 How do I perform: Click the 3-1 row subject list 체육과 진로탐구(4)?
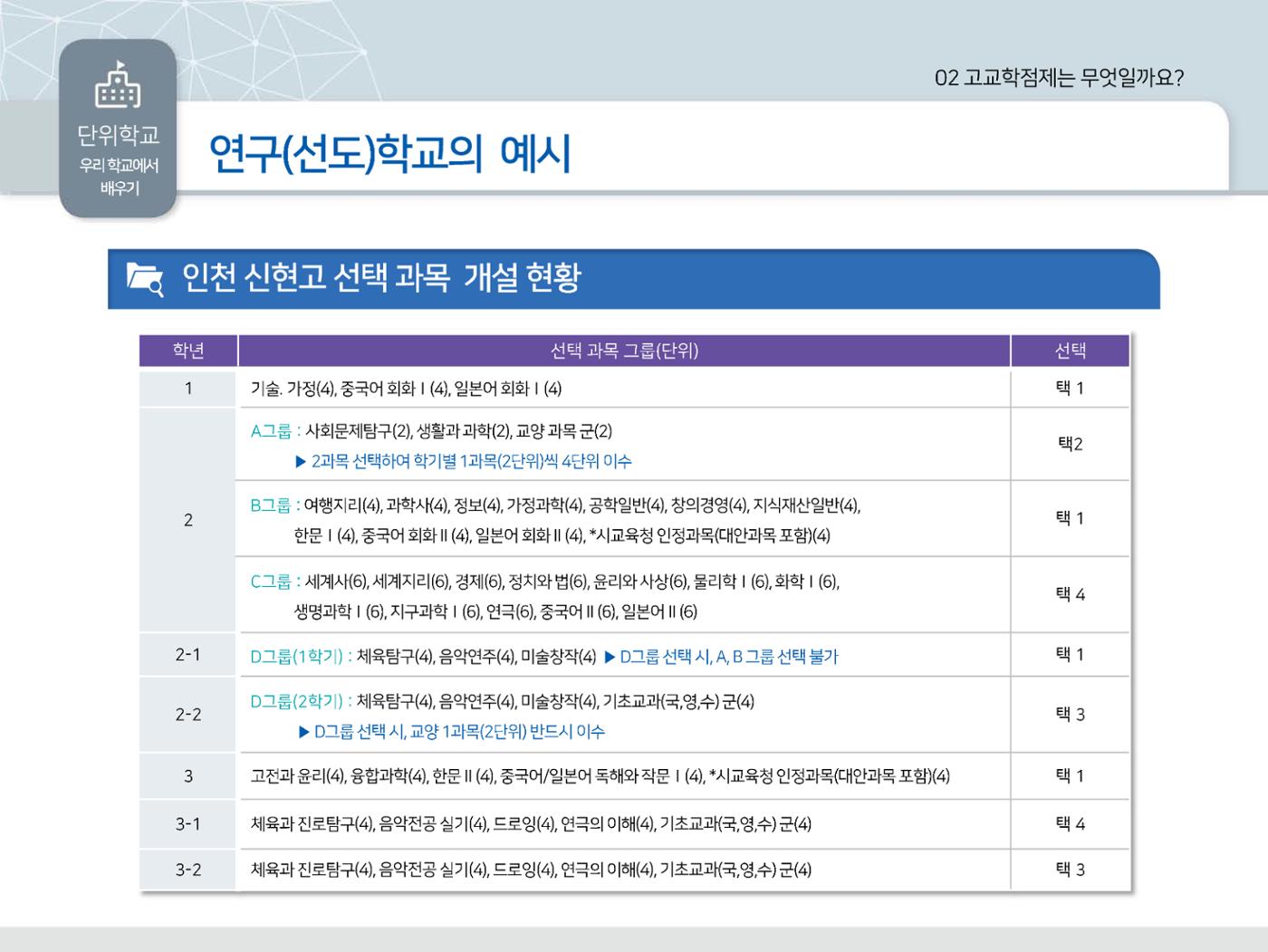pos(531,824)
